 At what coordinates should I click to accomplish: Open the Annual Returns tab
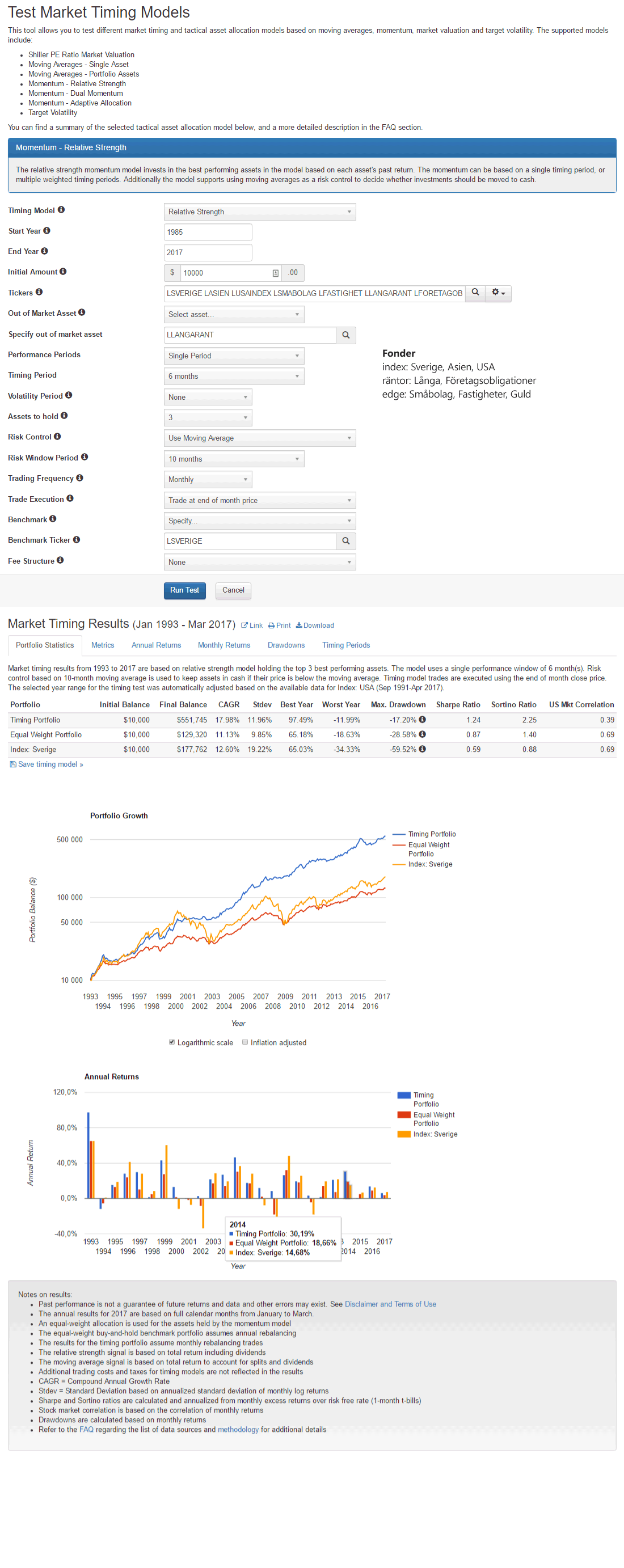tap(156, 645)
